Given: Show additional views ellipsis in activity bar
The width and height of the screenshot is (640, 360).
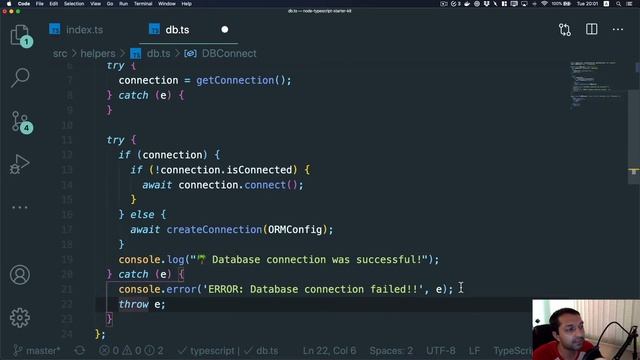Looking at the screenshot, I should pyautogui.click(x=20, y=207).
